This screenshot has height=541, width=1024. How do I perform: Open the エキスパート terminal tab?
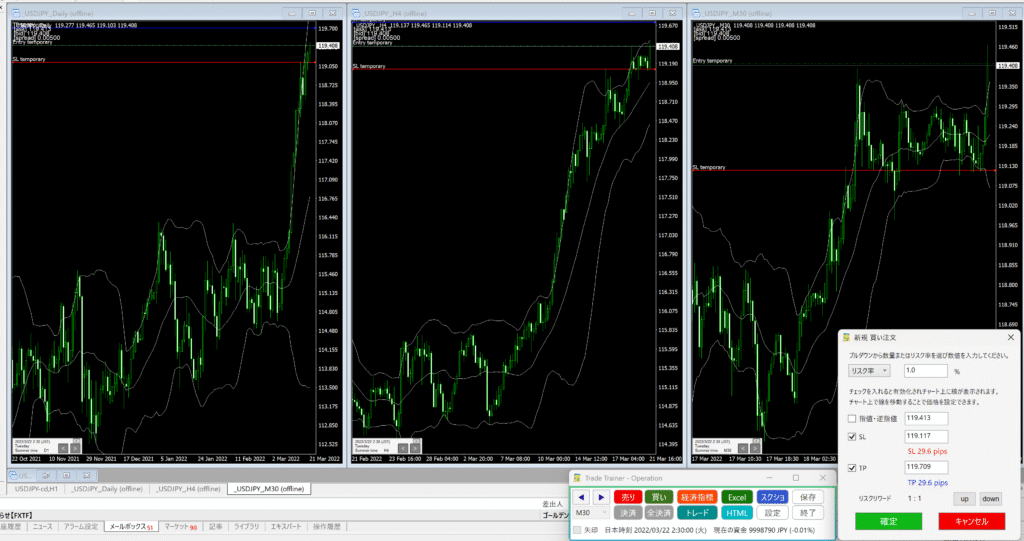286,527
